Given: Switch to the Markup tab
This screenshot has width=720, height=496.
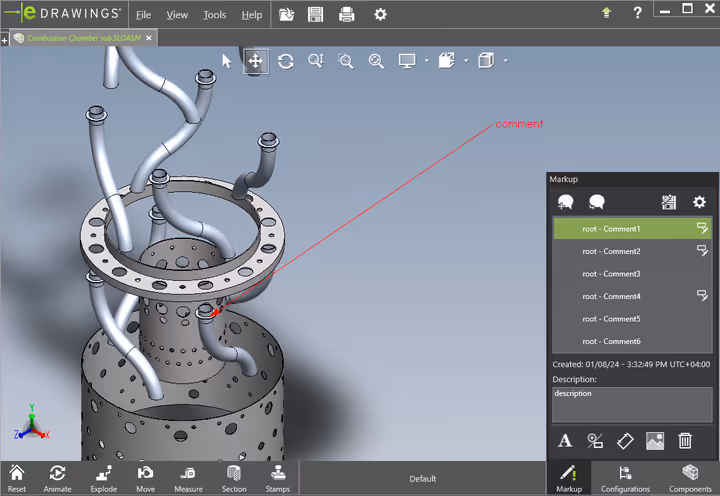Looking at the screenshot, I should (x=569, y=479).
